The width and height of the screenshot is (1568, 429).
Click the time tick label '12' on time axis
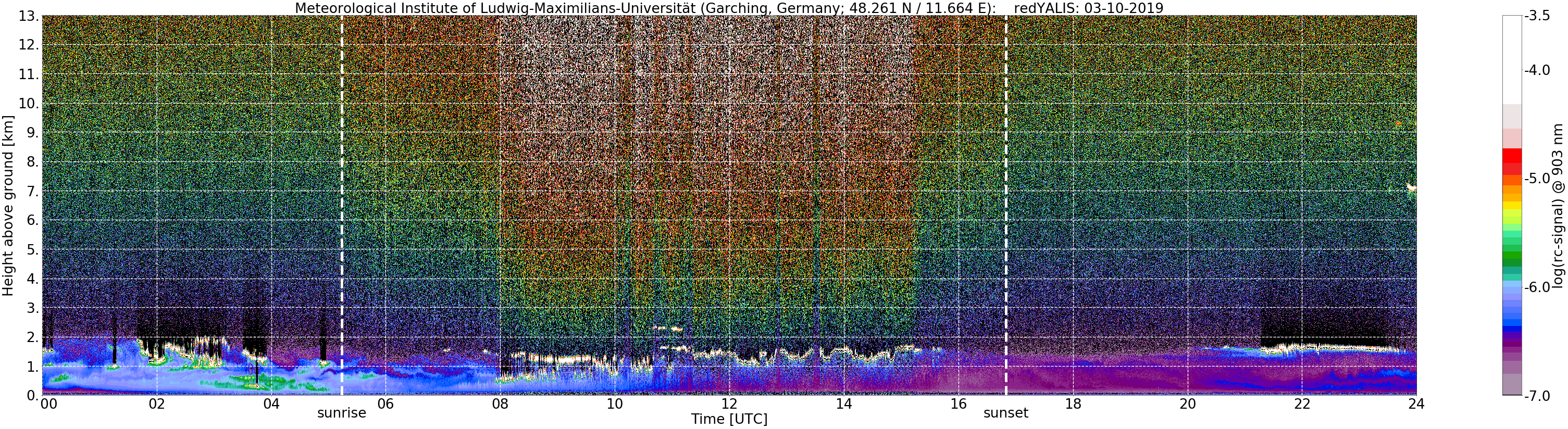point(729,404)
